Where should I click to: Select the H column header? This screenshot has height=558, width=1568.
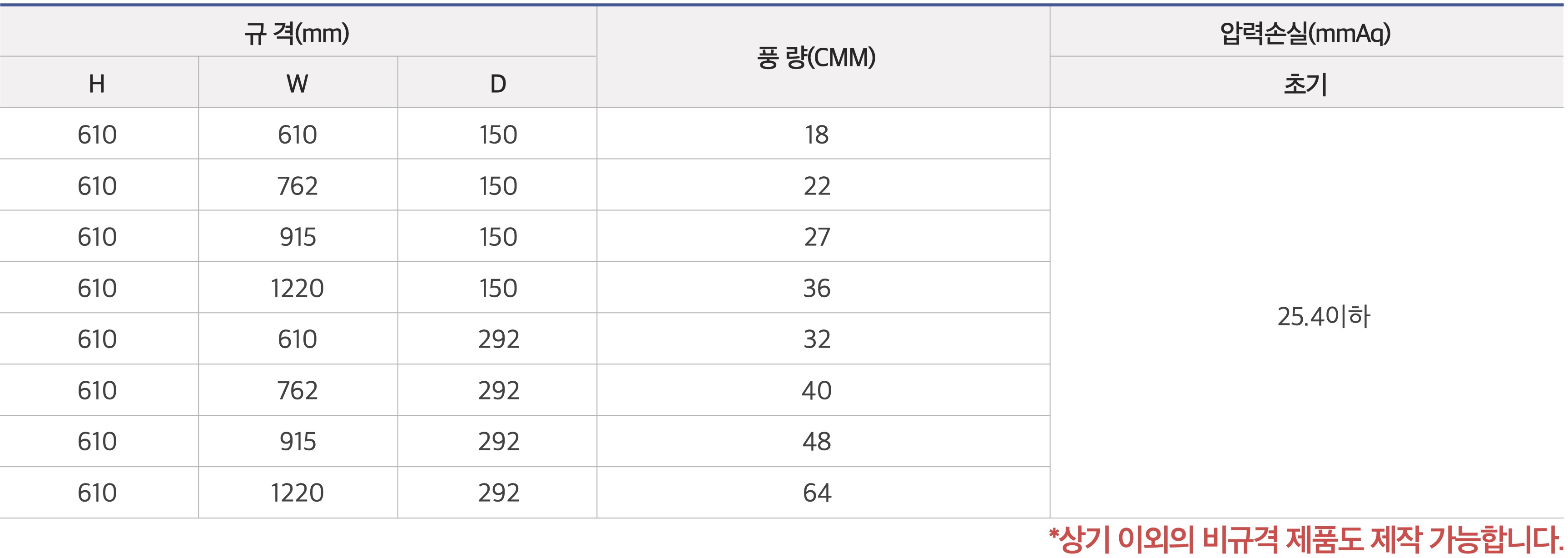click(x=97, y=84)
